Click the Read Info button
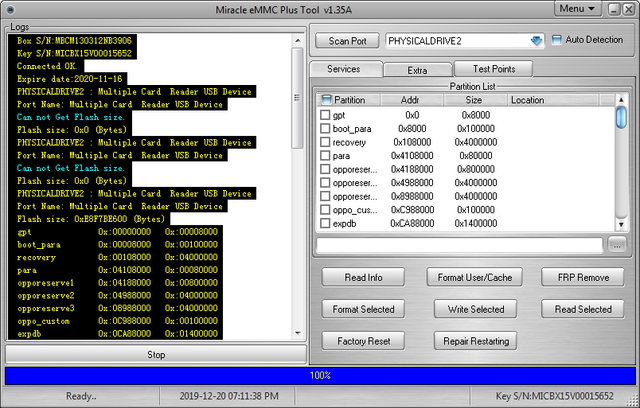The width and height of the screenshot is (640, 408). [x=363, y=277]
